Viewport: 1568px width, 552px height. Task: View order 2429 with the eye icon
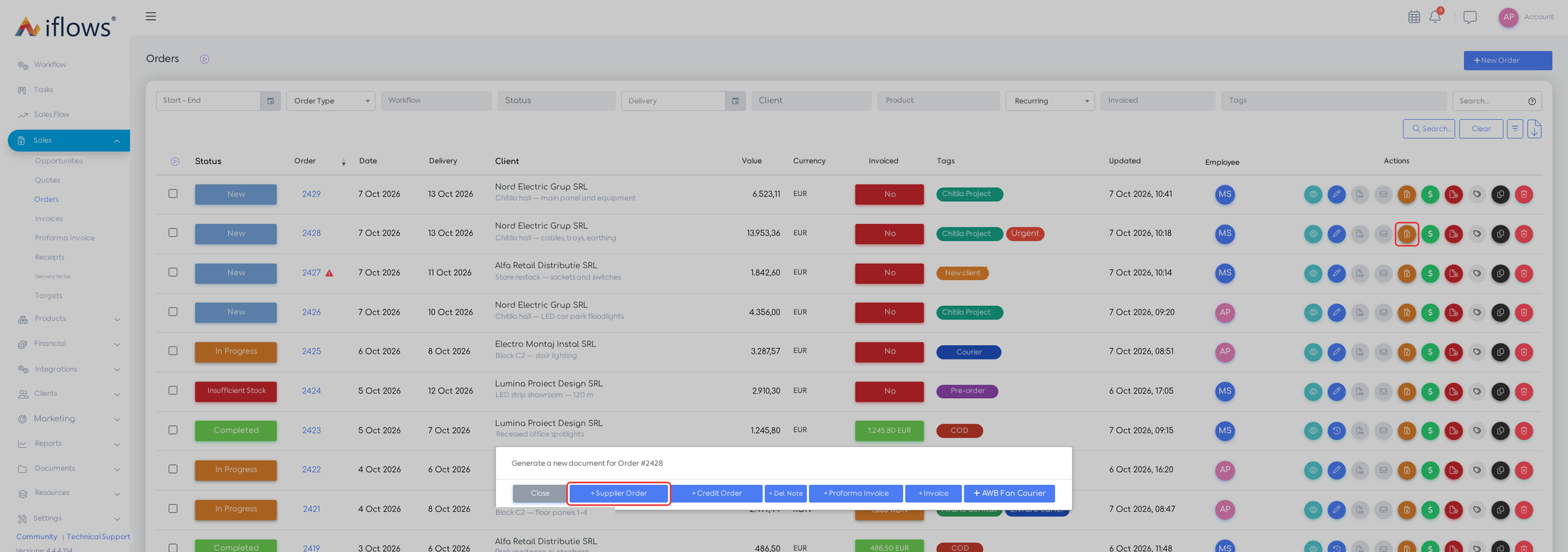[1313, 195]
